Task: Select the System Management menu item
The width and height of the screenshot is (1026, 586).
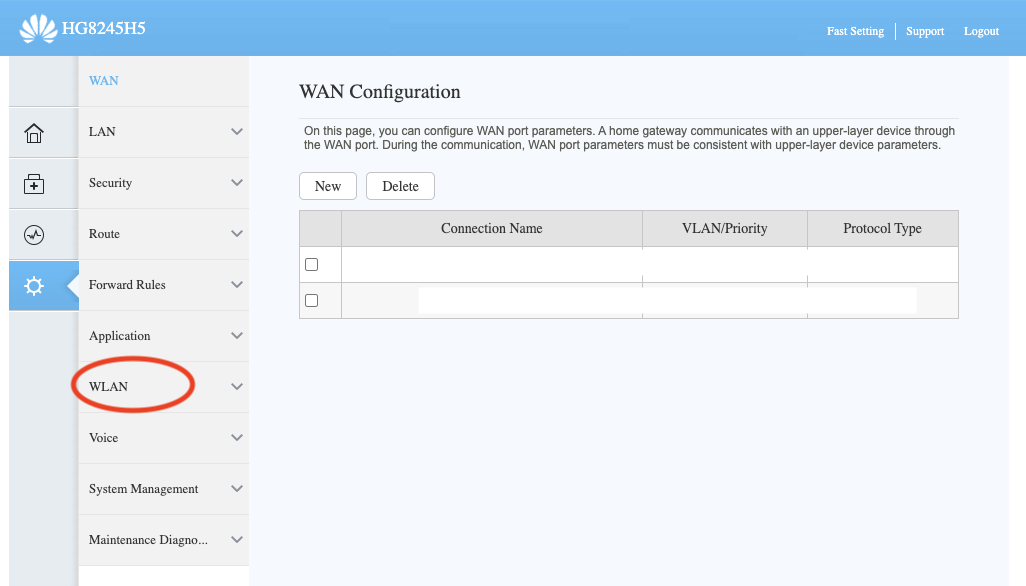Action: (x=143, y=489)
